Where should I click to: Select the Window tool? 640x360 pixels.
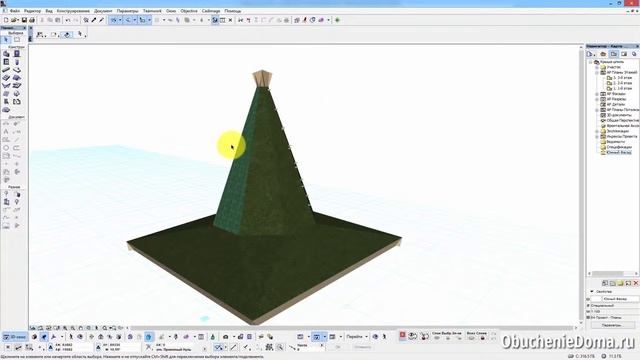(6, 62)
